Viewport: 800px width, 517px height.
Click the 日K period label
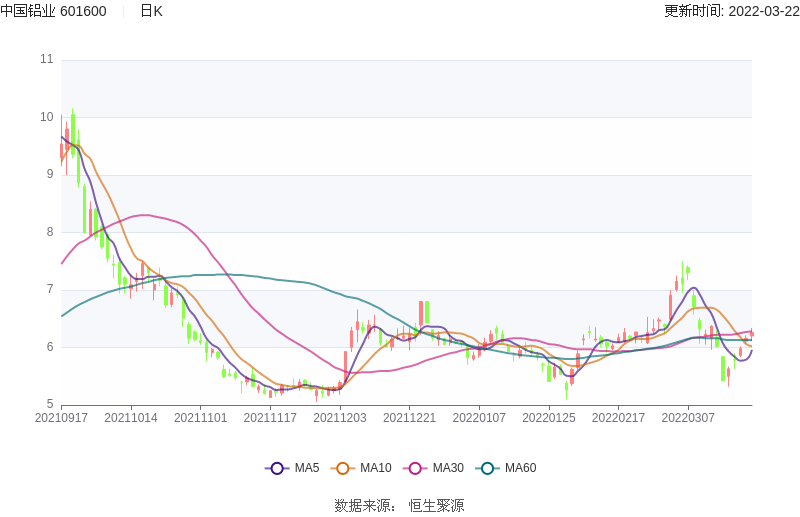151,11
